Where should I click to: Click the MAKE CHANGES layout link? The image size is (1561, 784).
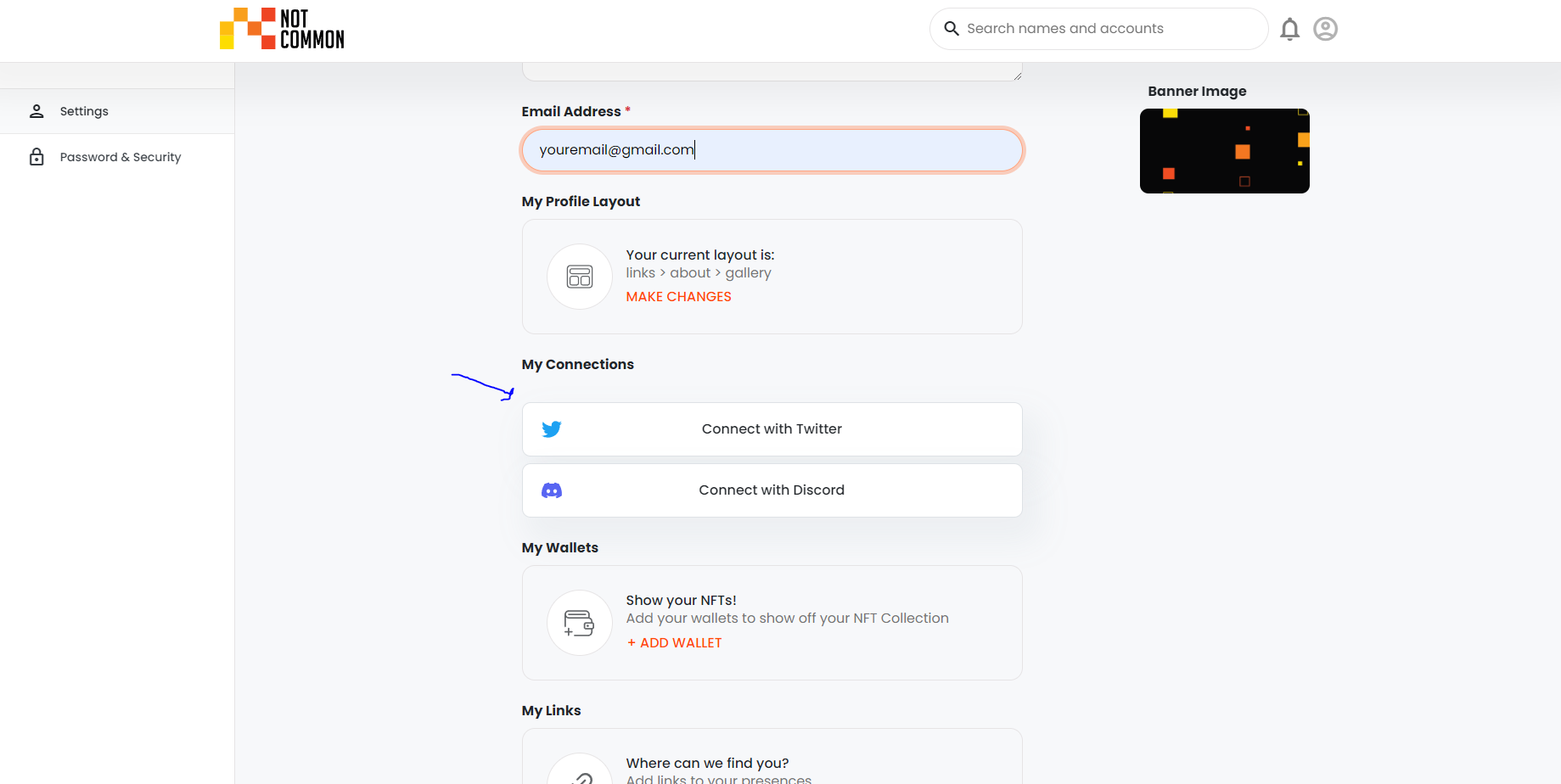tap(678, 297)
